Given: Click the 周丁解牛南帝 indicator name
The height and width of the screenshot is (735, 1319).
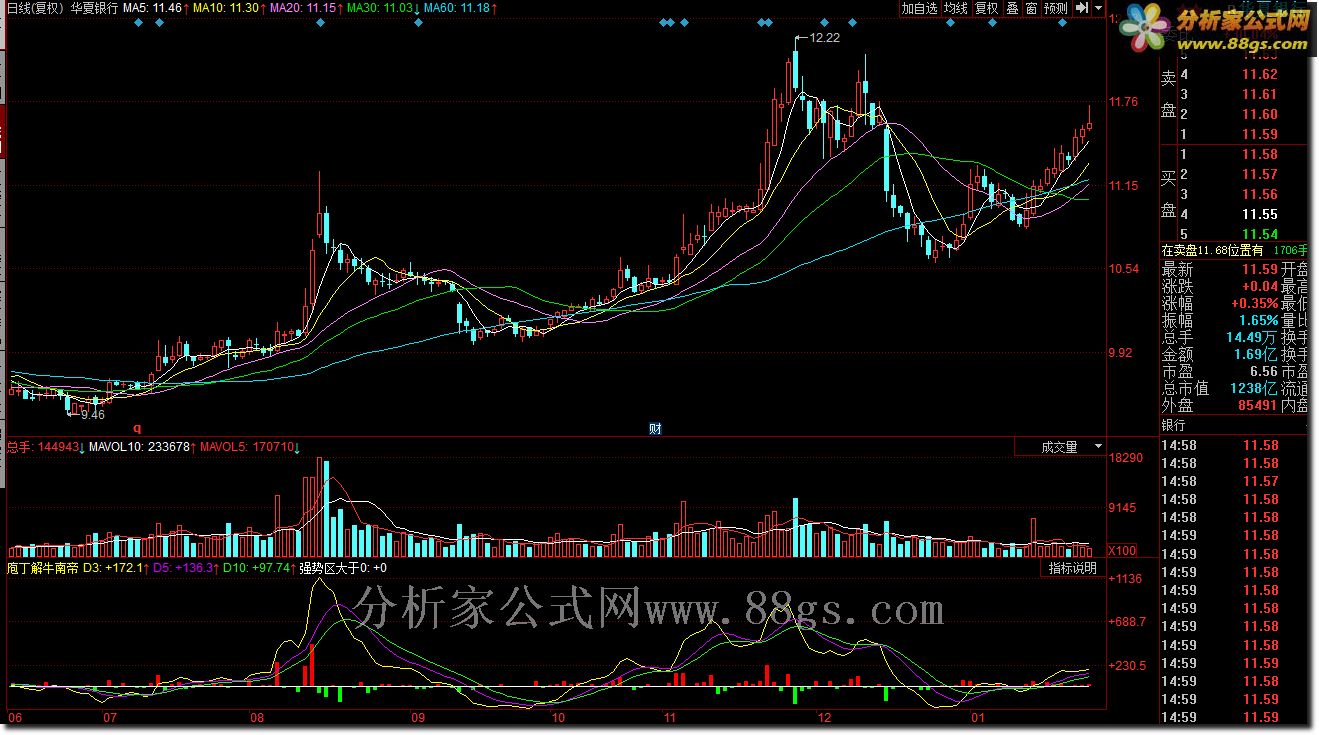Looking at the screenshot, I should pyautogui.click(x=43, y=568).
